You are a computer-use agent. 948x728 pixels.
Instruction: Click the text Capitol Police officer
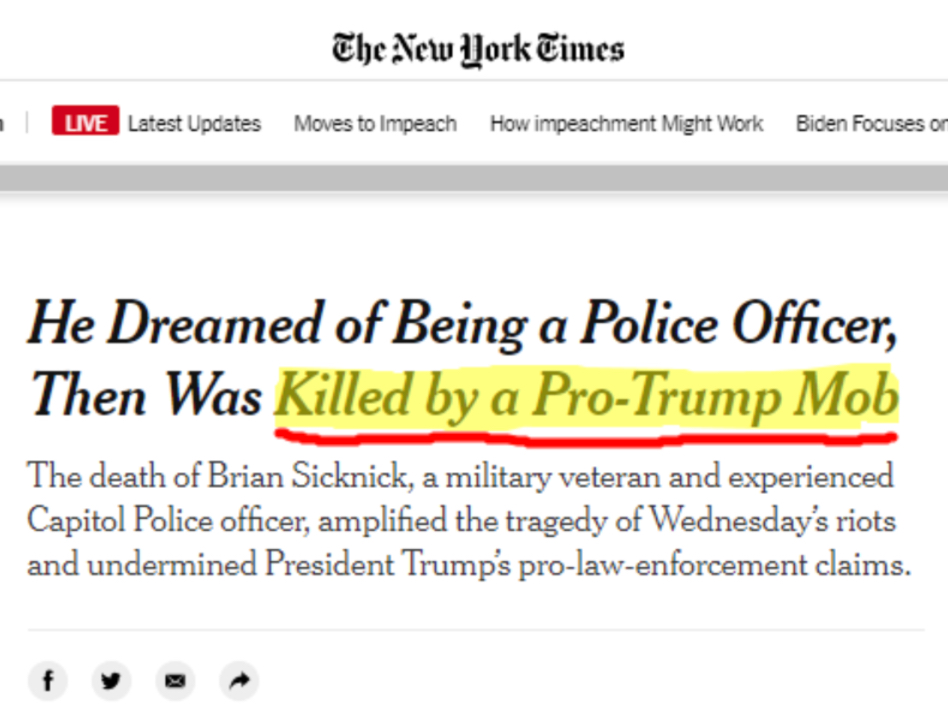point(169,521)
